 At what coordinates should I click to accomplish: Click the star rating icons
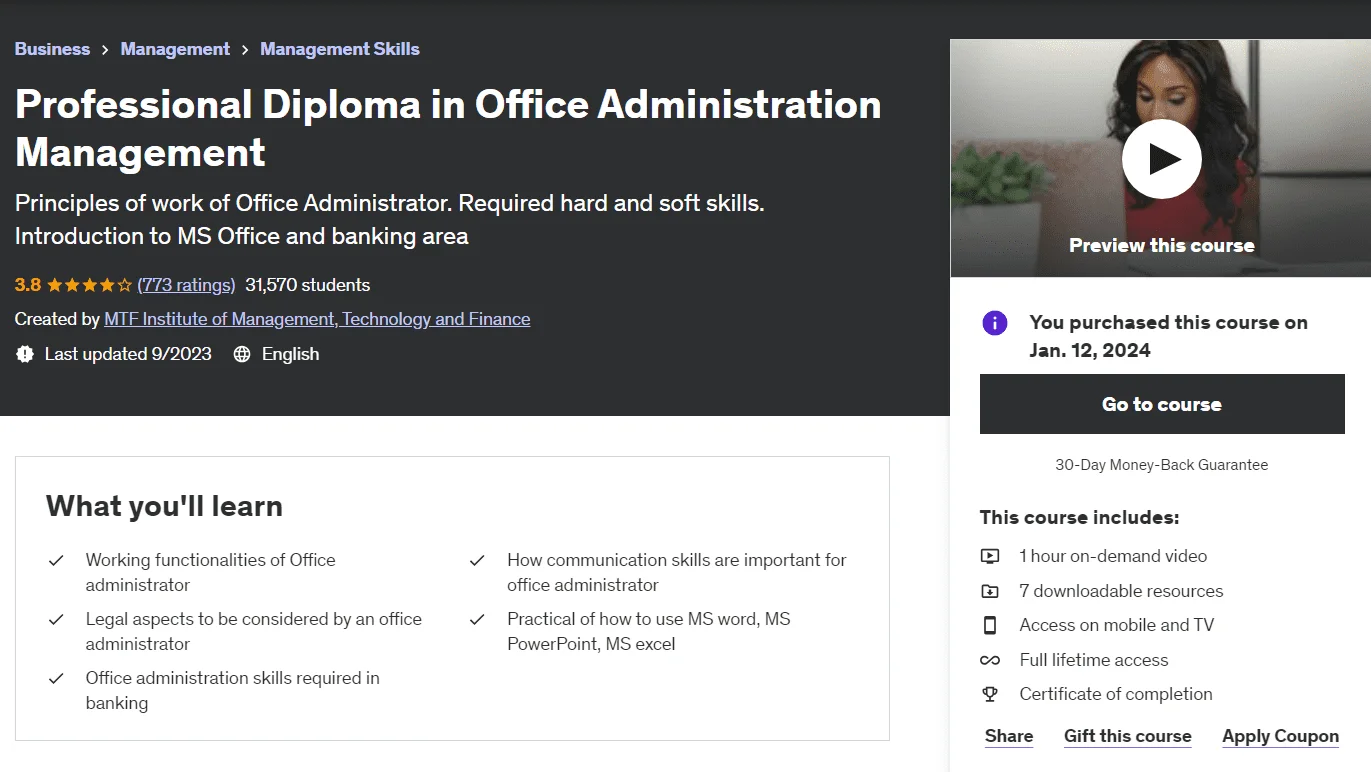pos(89,285)
